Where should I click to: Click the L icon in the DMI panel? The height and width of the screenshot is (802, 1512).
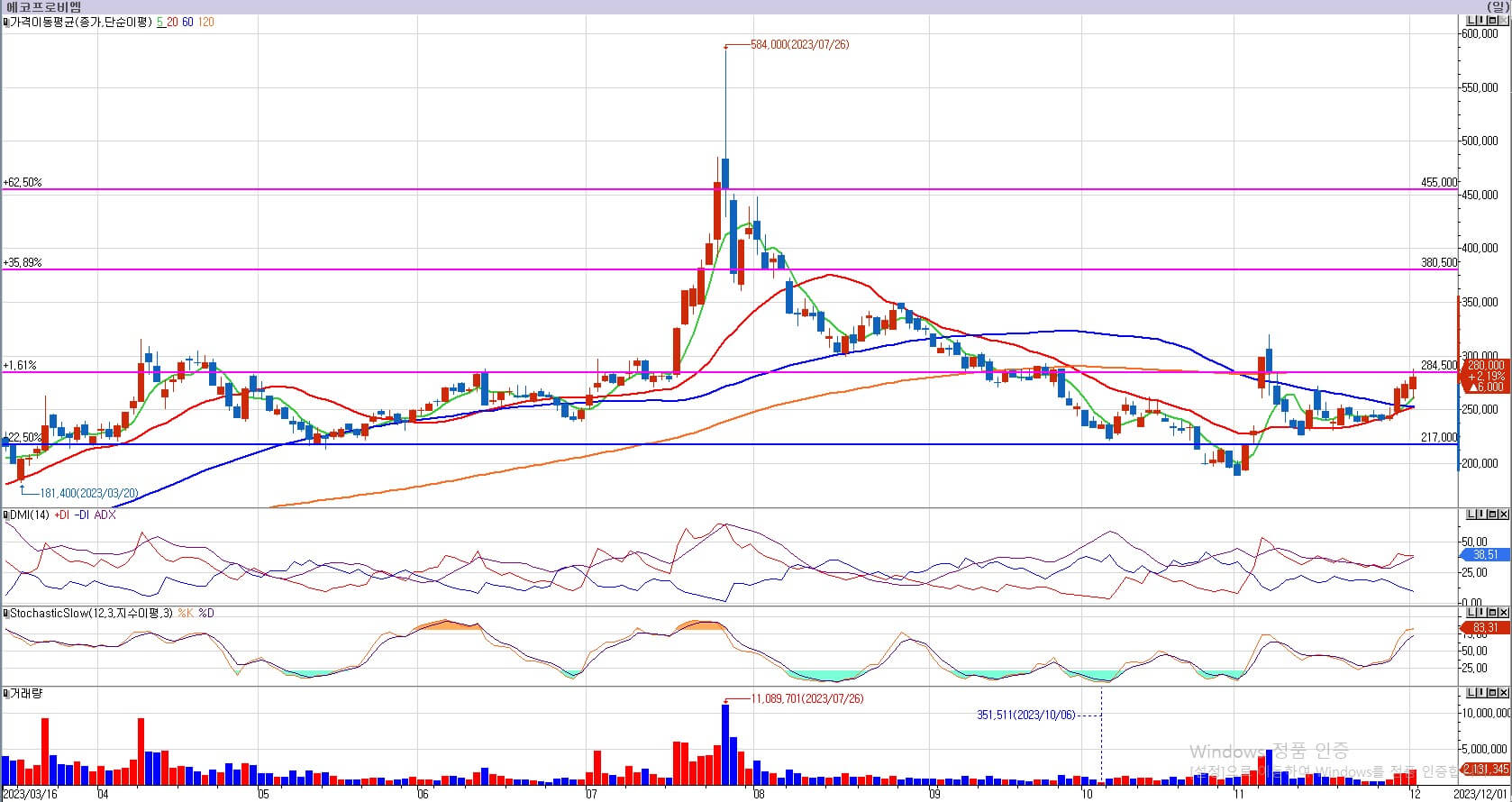[x=1471, y=514]
